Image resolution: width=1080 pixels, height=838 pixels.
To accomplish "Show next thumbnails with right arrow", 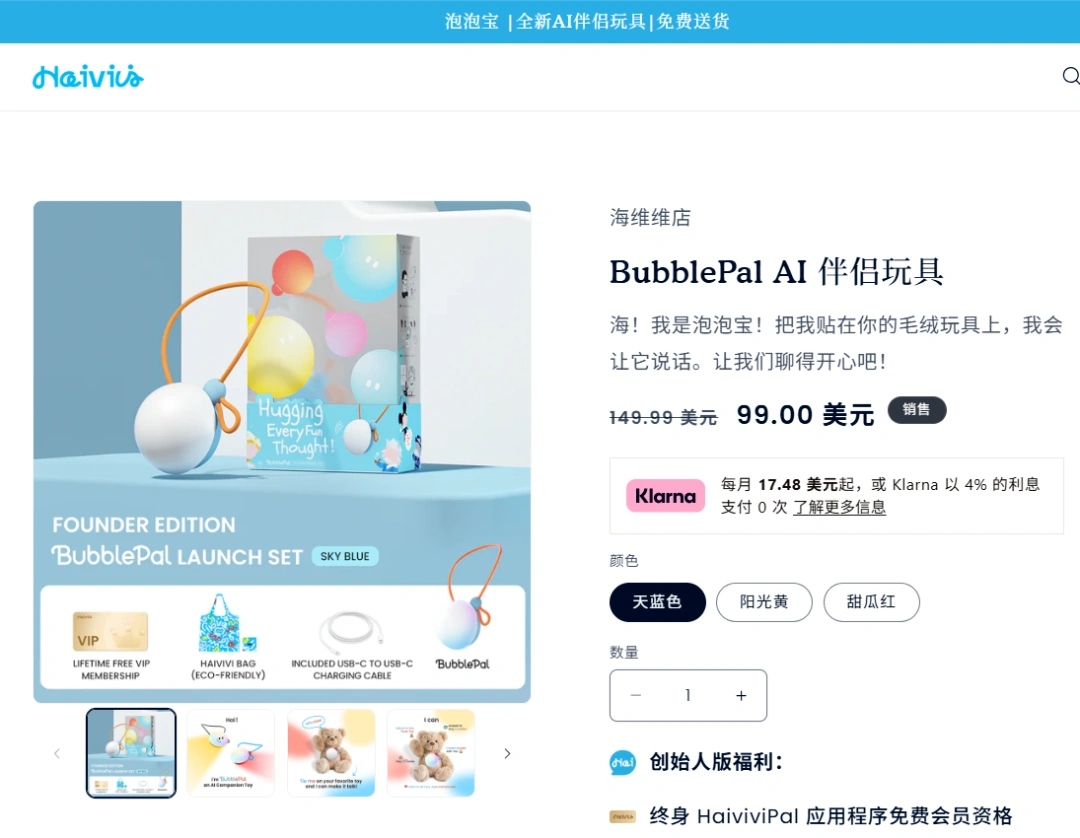I will (x=507, y=753).
